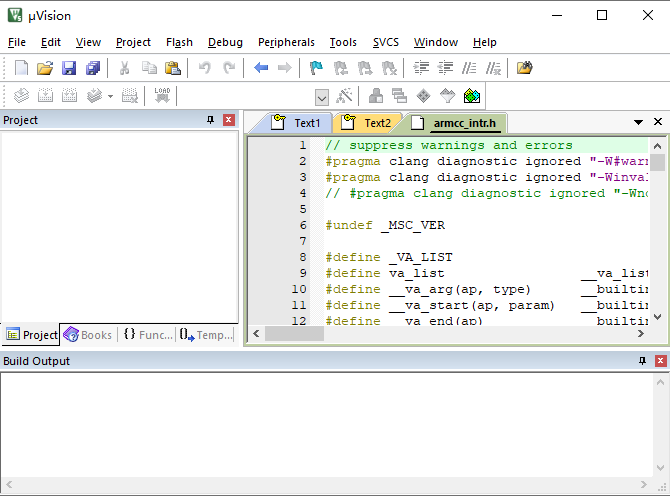Toggle auto-hide pin on Project panel

(x=210, y=120)
